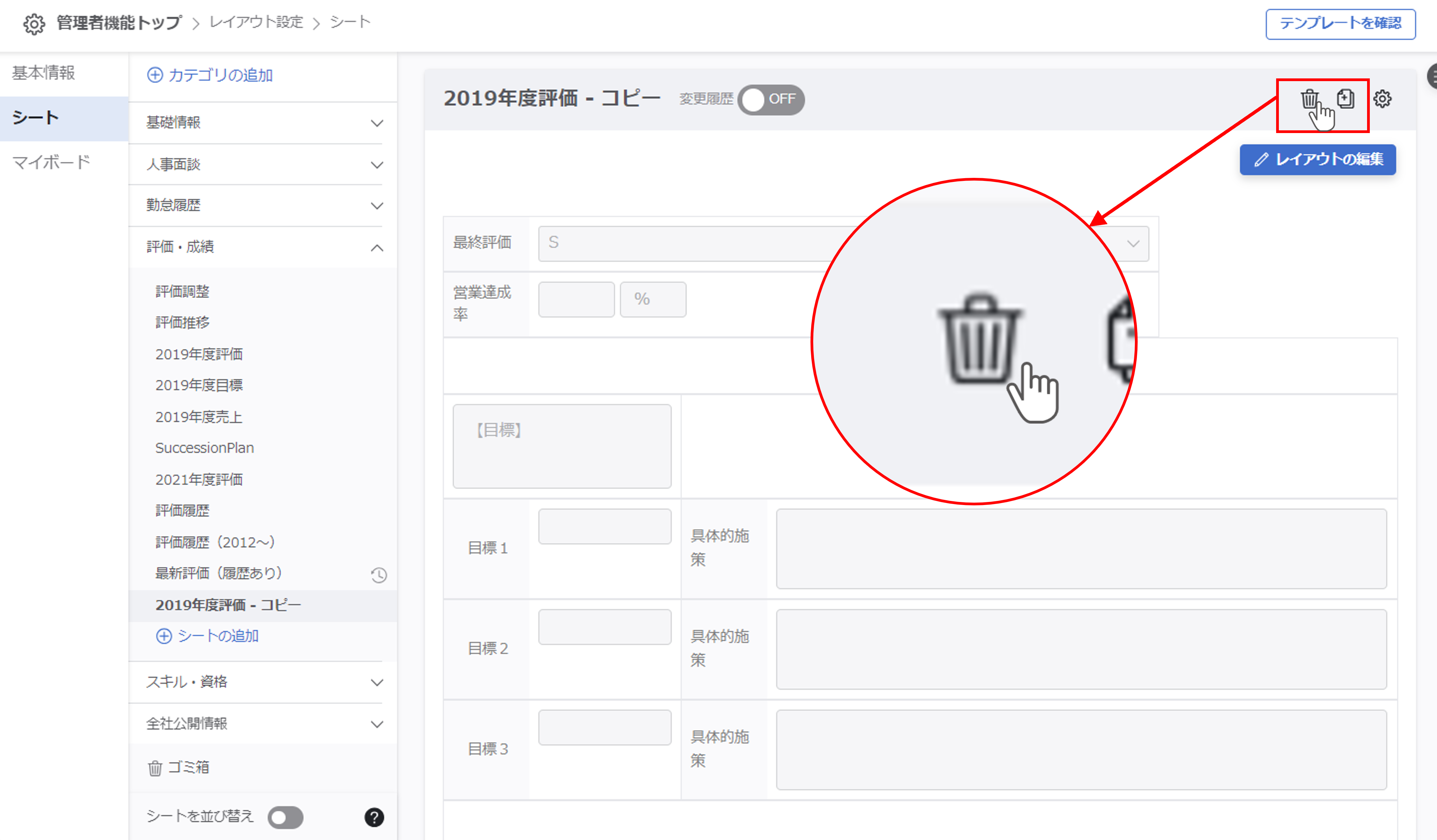Viewport: 1437px width, 840px height.
Task: Enable the シートを並び替え toggle
Action: (x=286, y=817)
